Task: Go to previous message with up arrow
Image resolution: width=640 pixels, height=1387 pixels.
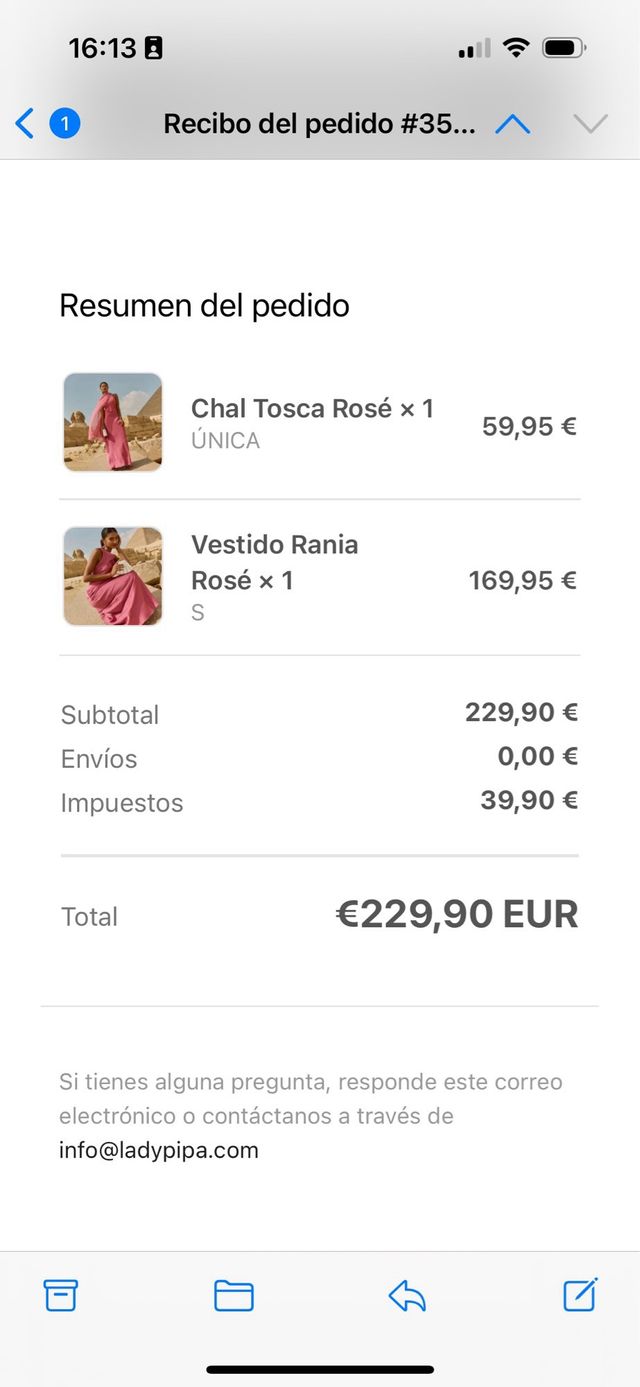Action: [x=513, y=124]
